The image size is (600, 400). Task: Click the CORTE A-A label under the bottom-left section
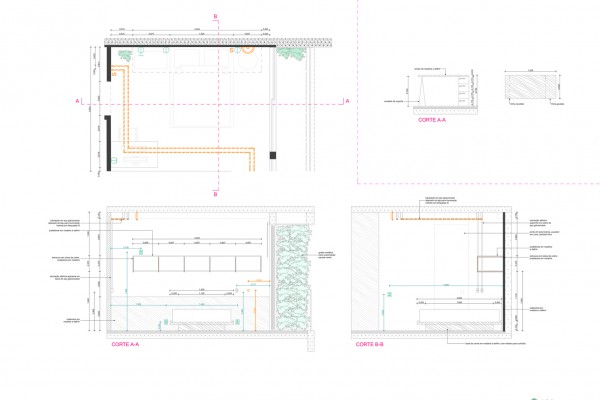125,344
